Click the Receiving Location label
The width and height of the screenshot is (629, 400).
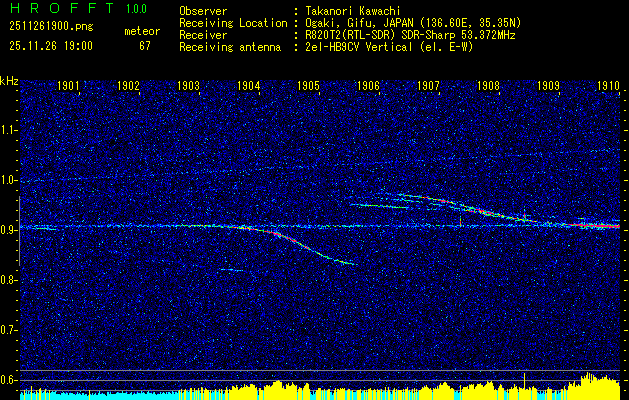[x=233, y=23]
